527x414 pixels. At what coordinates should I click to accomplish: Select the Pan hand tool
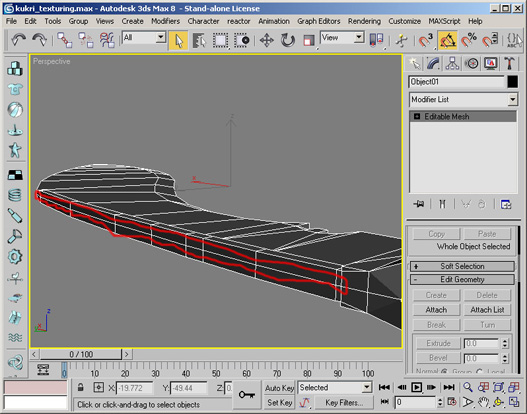click(483, 402)
